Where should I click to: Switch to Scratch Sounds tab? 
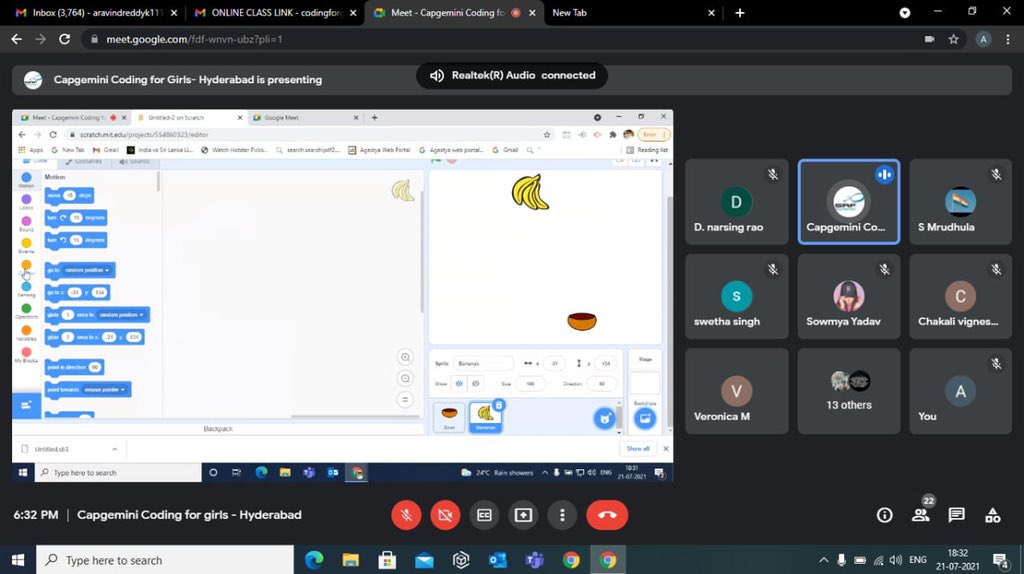[135, 161]
